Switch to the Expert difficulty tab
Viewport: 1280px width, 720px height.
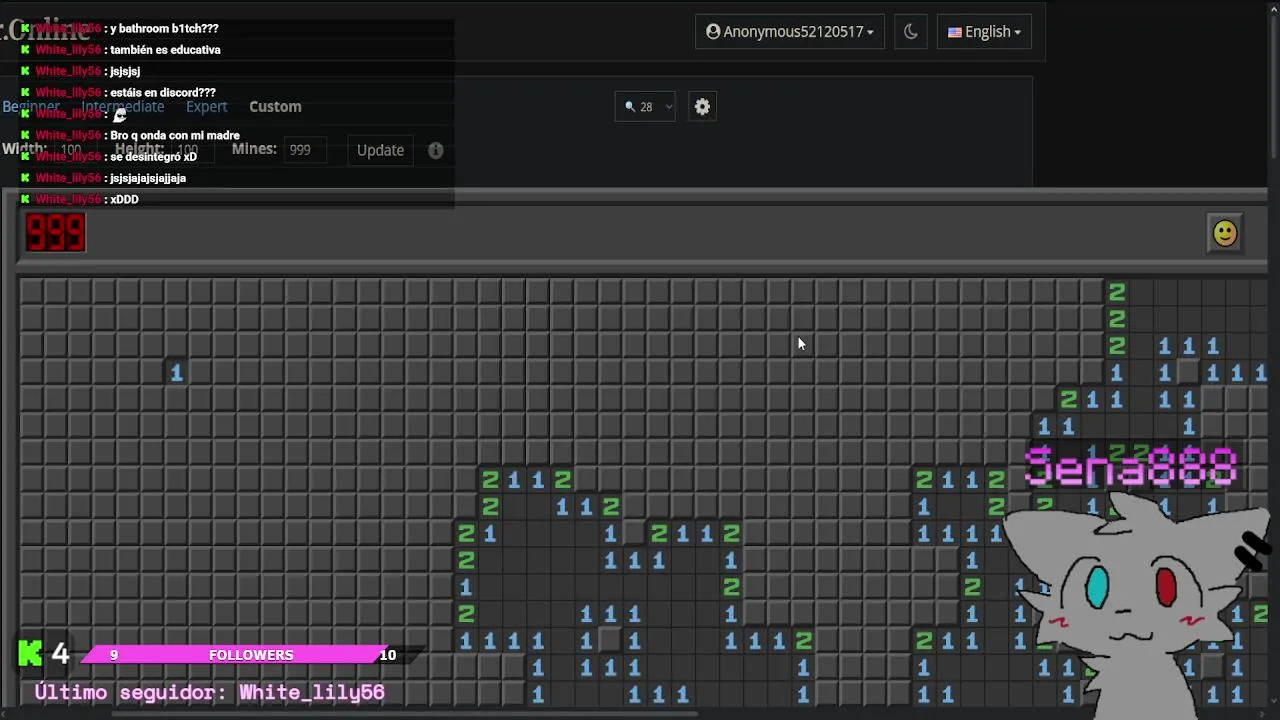click(x=206, y=106)
